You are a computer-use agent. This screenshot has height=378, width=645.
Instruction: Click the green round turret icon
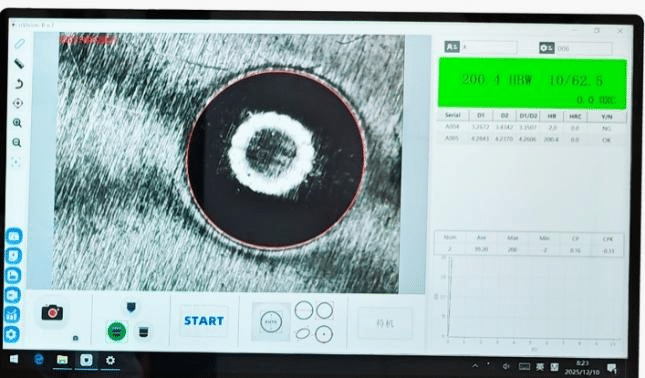(x=117, y=331)
